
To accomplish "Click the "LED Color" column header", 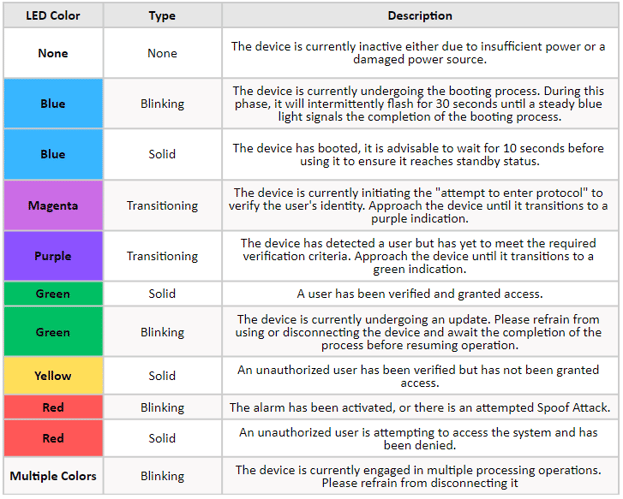I will pos(53,16).
